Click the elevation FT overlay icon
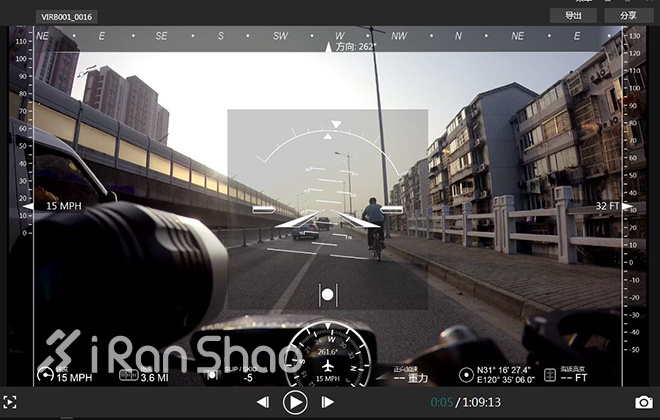The height and width of the screenshot is (420, 660). point(549,374)
